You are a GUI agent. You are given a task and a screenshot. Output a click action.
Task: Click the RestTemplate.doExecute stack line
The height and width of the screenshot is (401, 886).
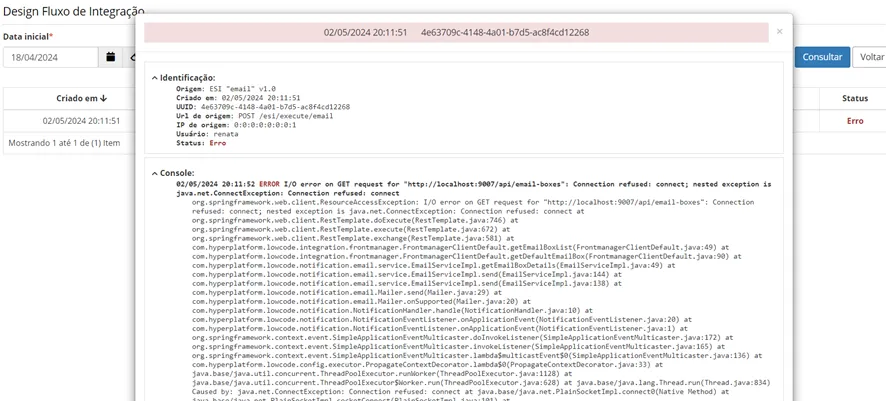click(x=355, y=220)
